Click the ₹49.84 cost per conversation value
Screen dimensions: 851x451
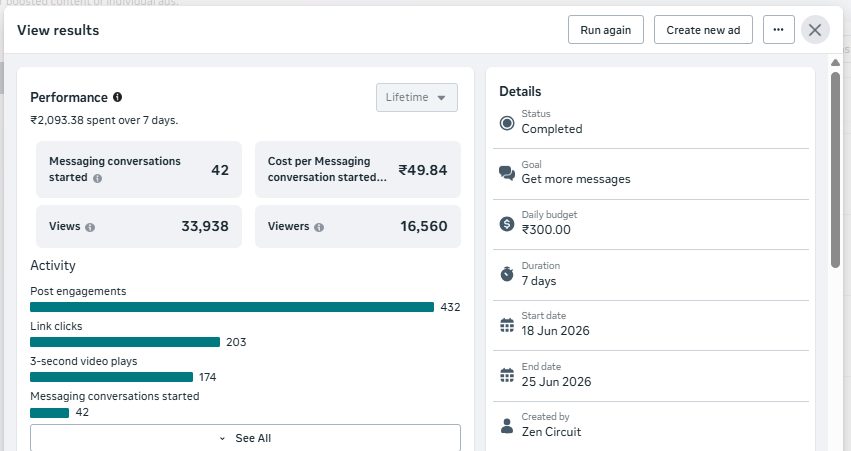[x=423, y=170]
